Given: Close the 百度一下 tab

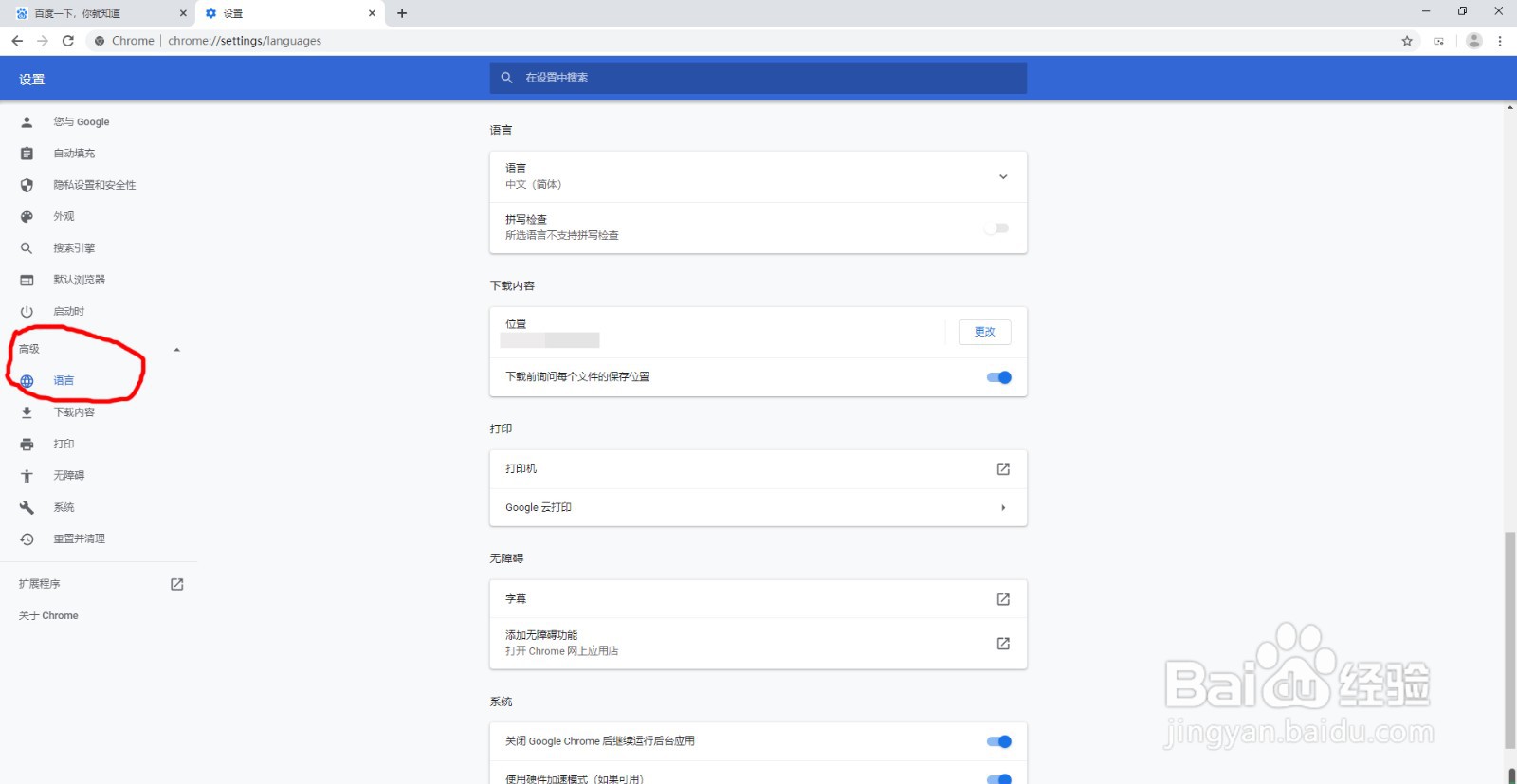Looking at the screenshot, I should click(183, 13).
